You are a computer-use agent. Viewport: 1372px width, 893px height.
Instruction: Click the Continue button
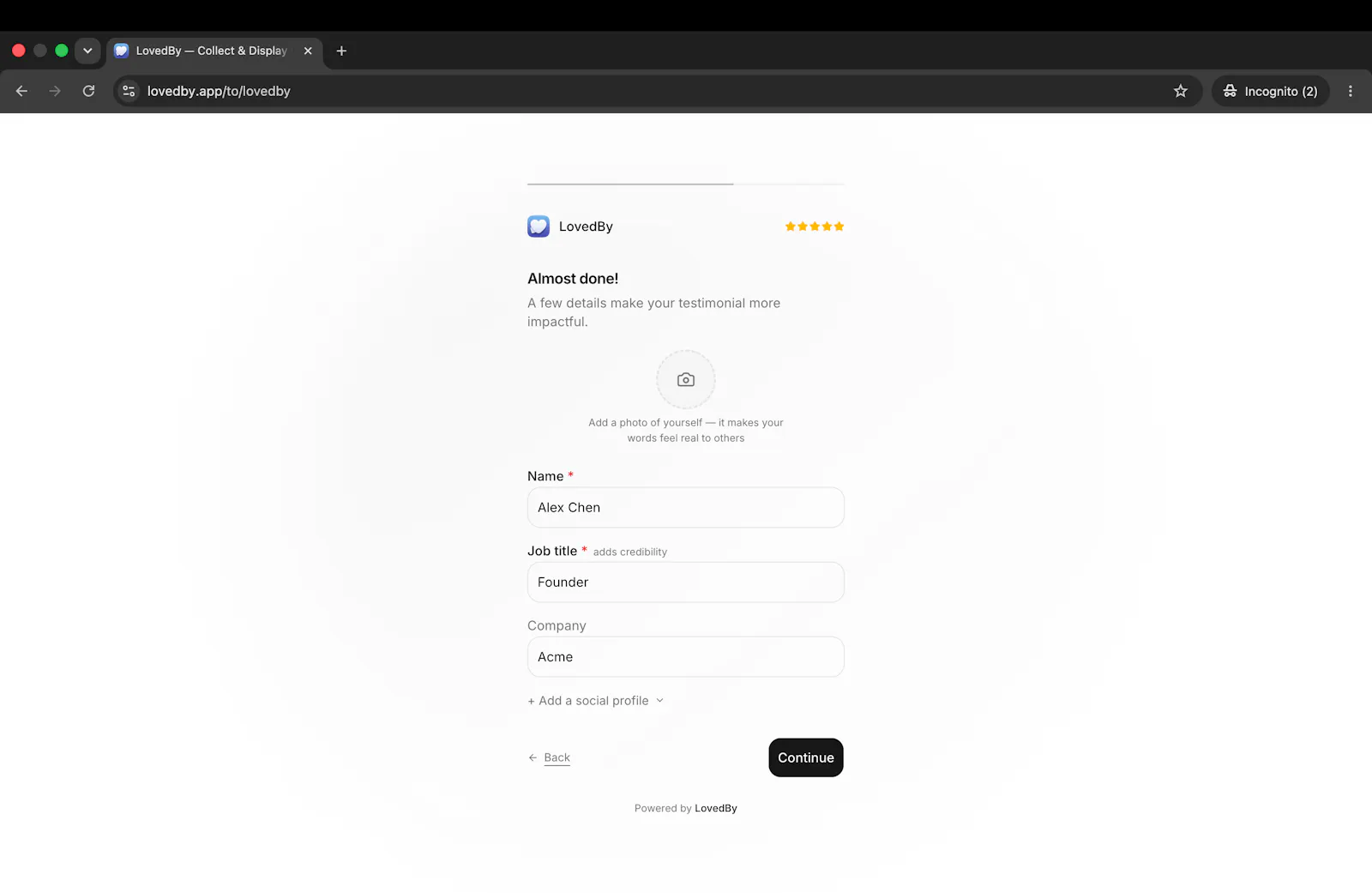(806, 757)
